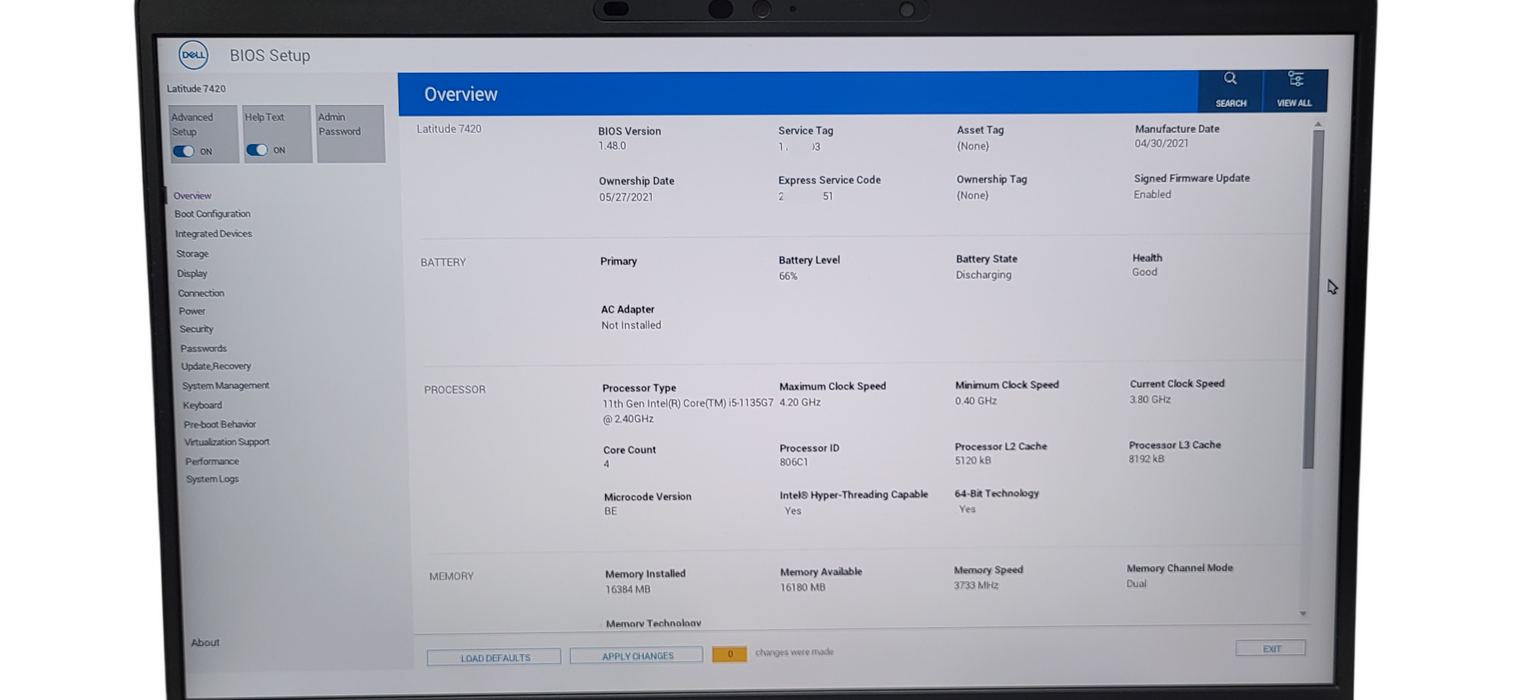Click the Load Defaults button
The height and width of the screenshot is (700, 1515).
pos(494,658)
